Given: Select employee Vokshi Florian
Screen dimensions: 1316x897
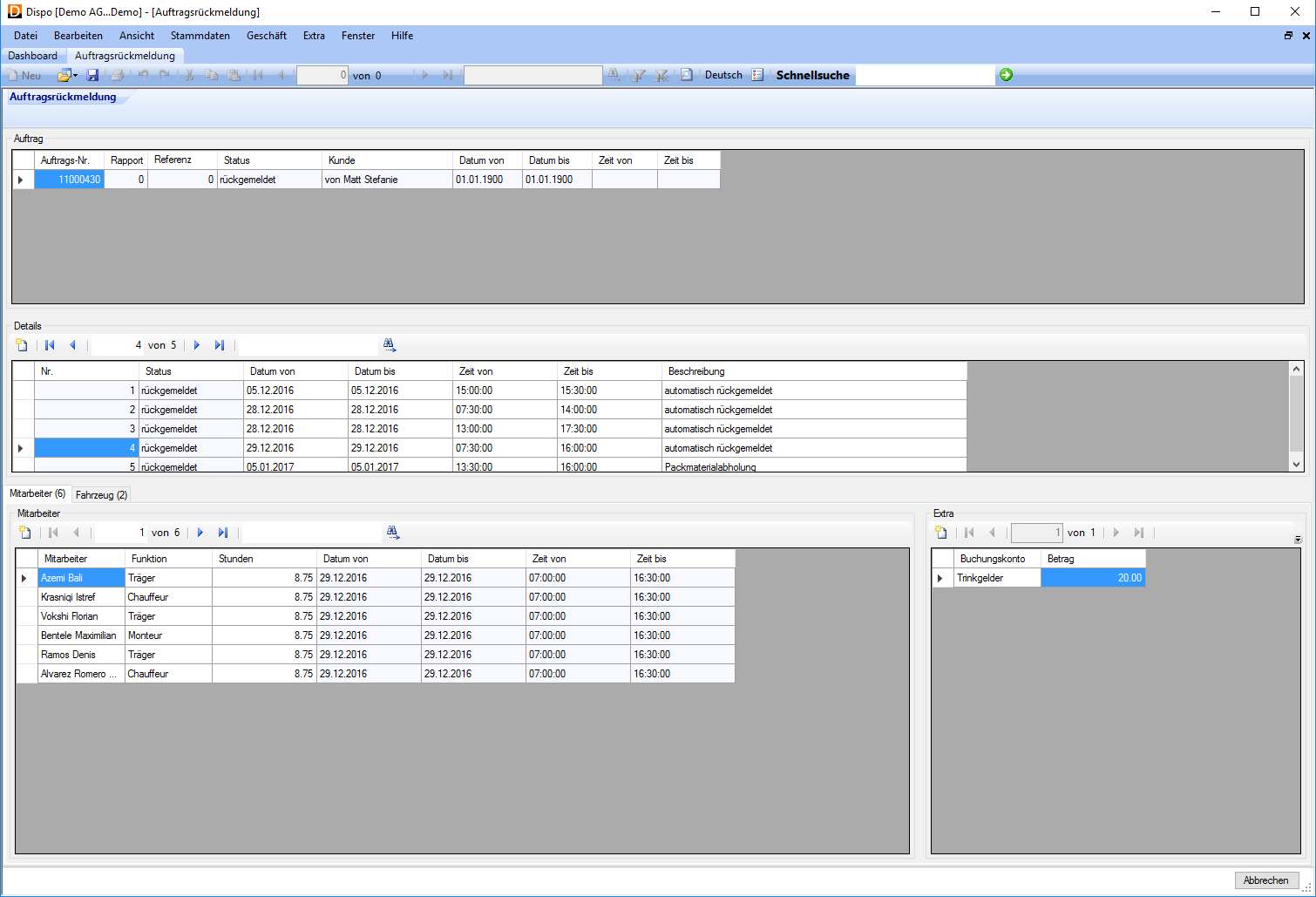Looking at the screenshot, I should click(x=82, y=616).
